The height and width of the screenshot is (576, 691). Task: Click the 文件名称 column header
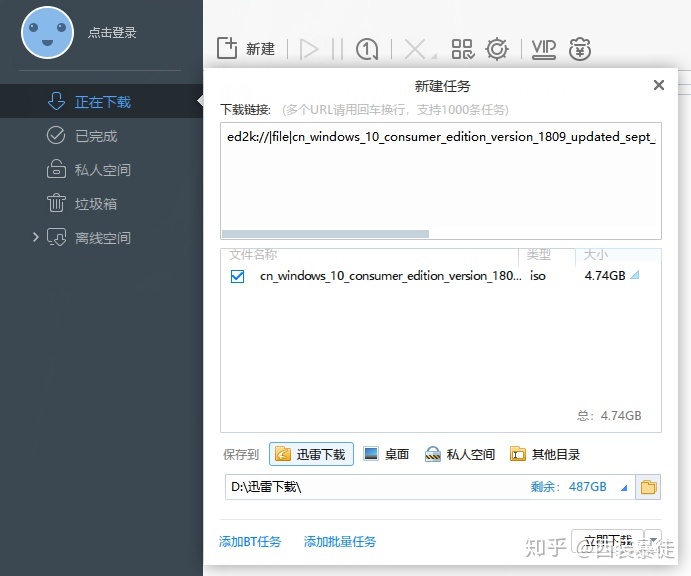253,254
